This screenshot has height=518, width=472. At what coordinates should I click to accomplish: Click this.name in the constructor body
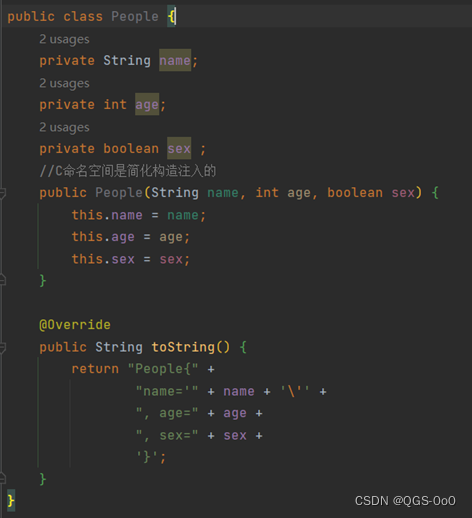click(x=107, y=215)
